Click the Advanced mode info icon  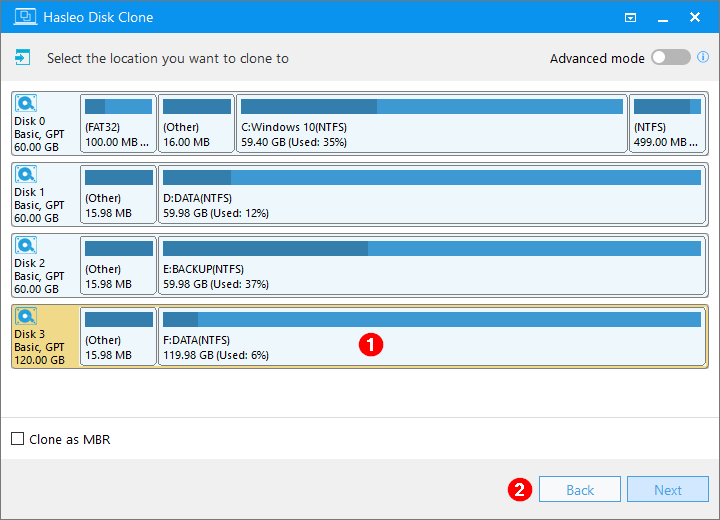[x=703, y=57]
